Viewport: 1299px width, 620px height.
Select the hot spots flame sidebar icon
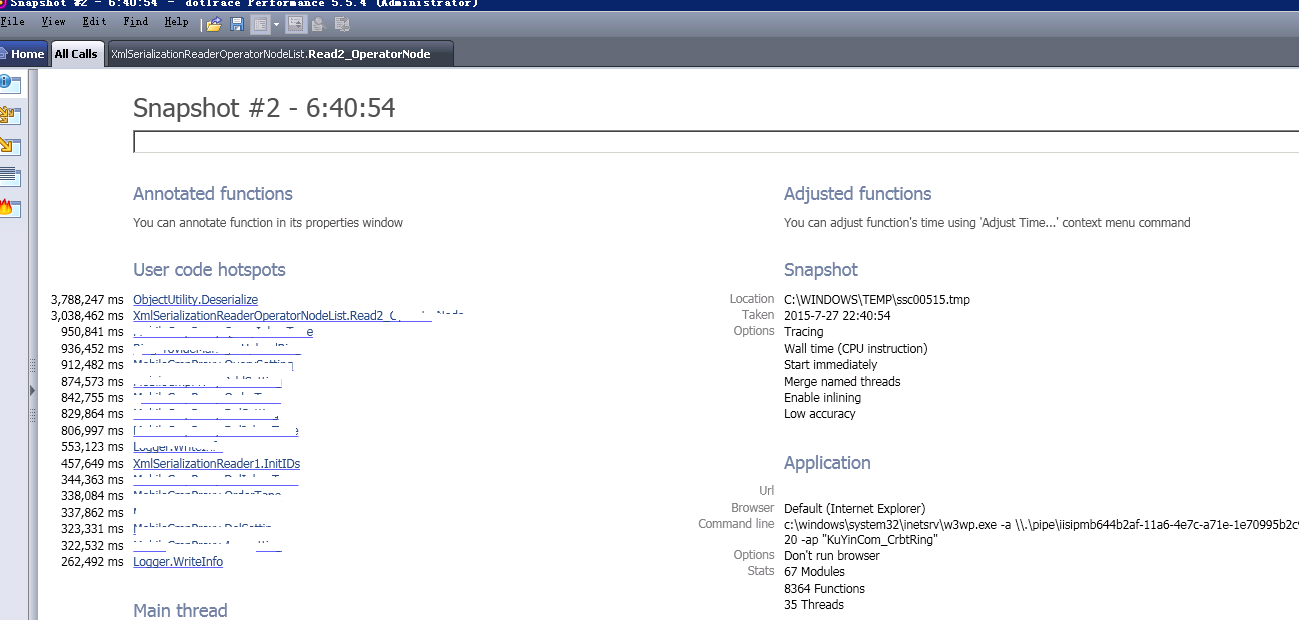[10, 208]
